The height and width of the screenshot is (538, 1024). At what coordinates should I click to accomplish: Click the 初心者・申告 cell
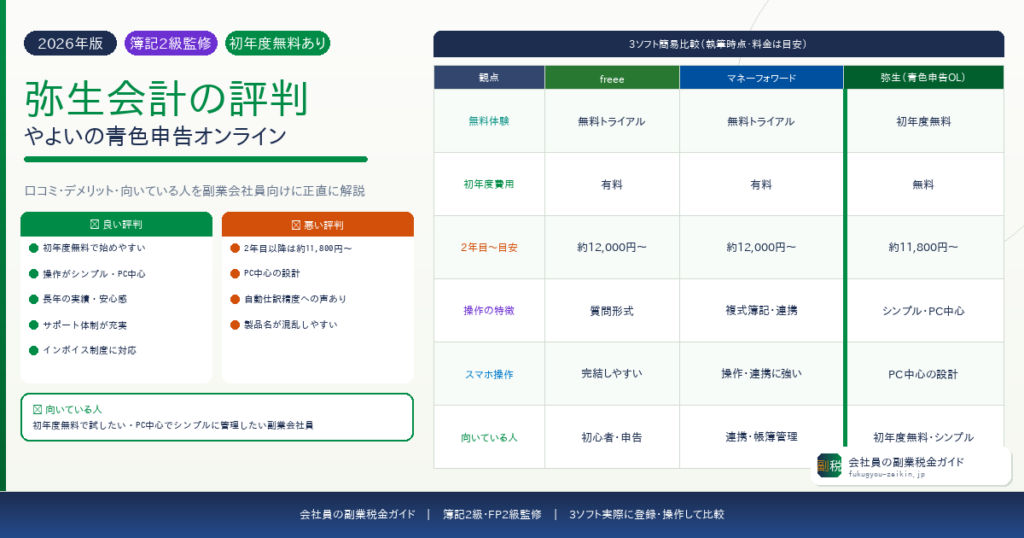pyautogui.click(x=611, y=437)
